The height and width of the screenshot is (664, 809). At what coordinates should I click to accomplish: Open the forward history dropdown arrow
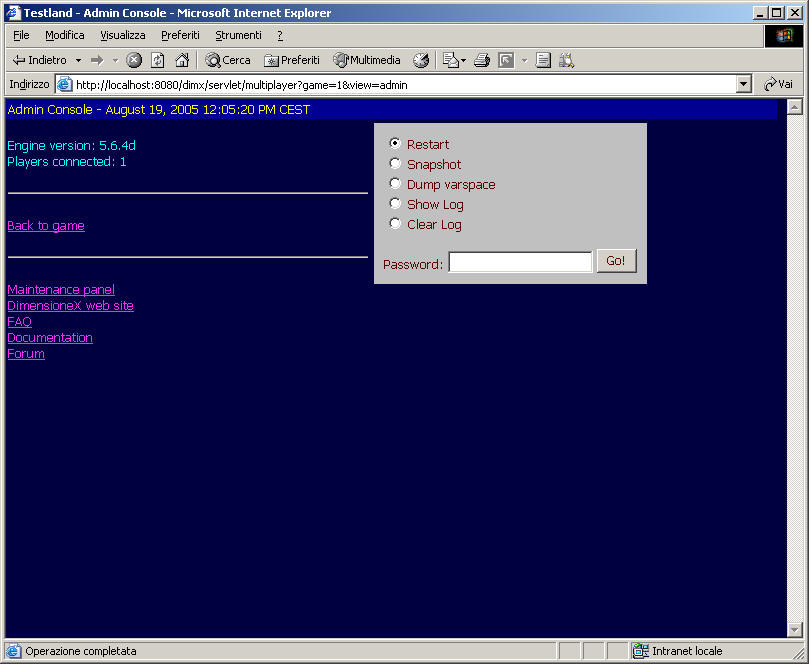[x=116, y=60]
